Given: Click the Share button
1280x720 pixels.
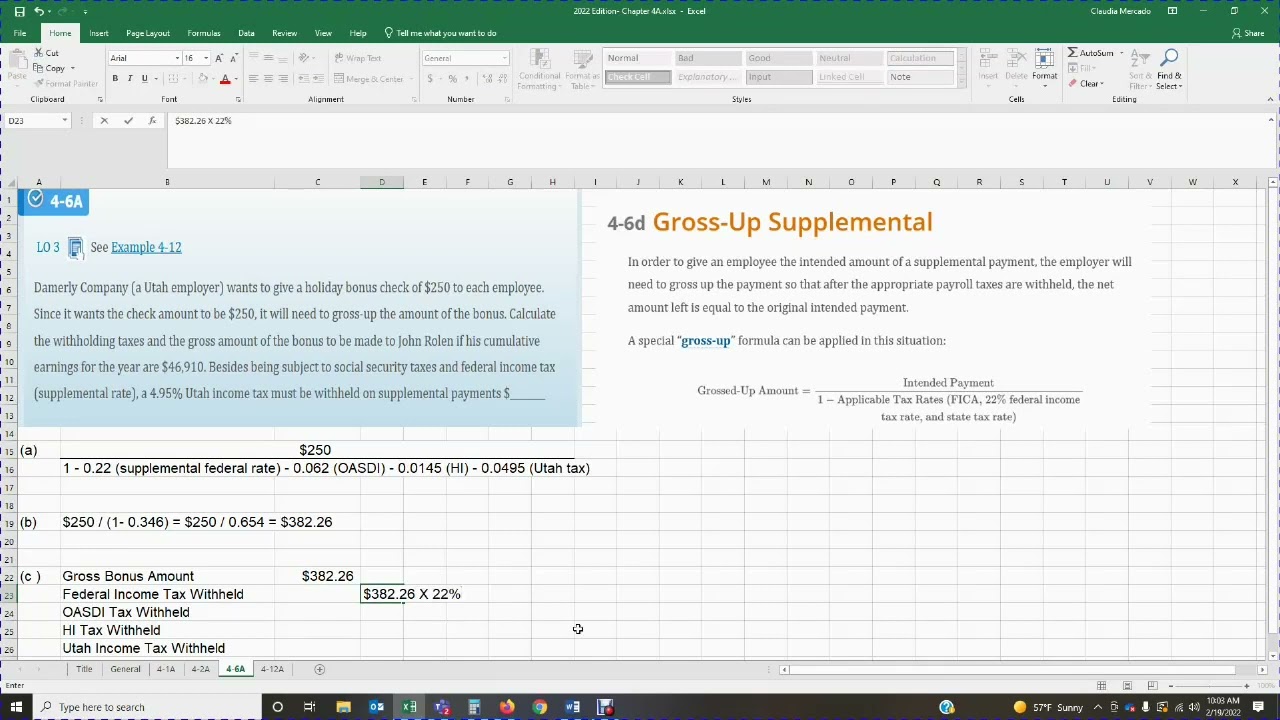Looking at the screenshot, I should click(1248, 33).
